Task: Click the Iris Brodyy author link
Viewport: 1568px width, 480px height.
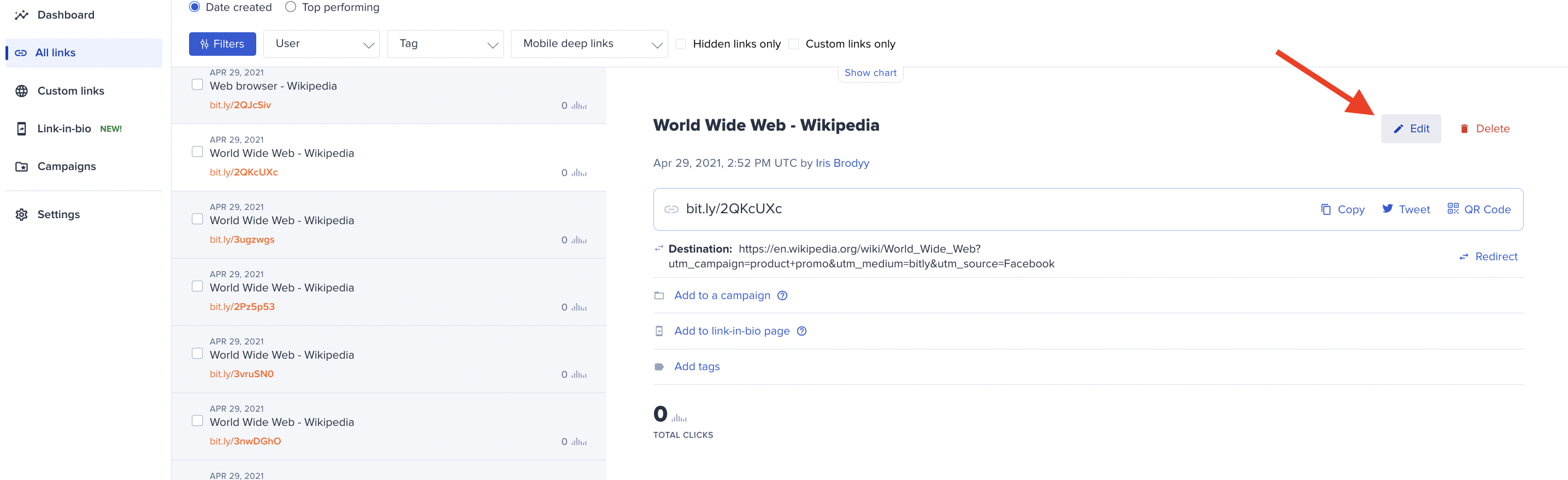Action: [842, 163]
